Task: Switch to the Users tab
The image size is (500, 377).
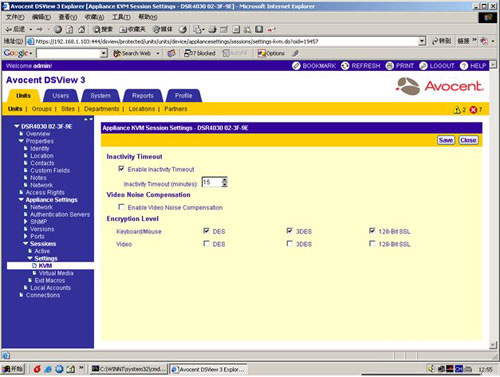Action: (x=60, y=96)
